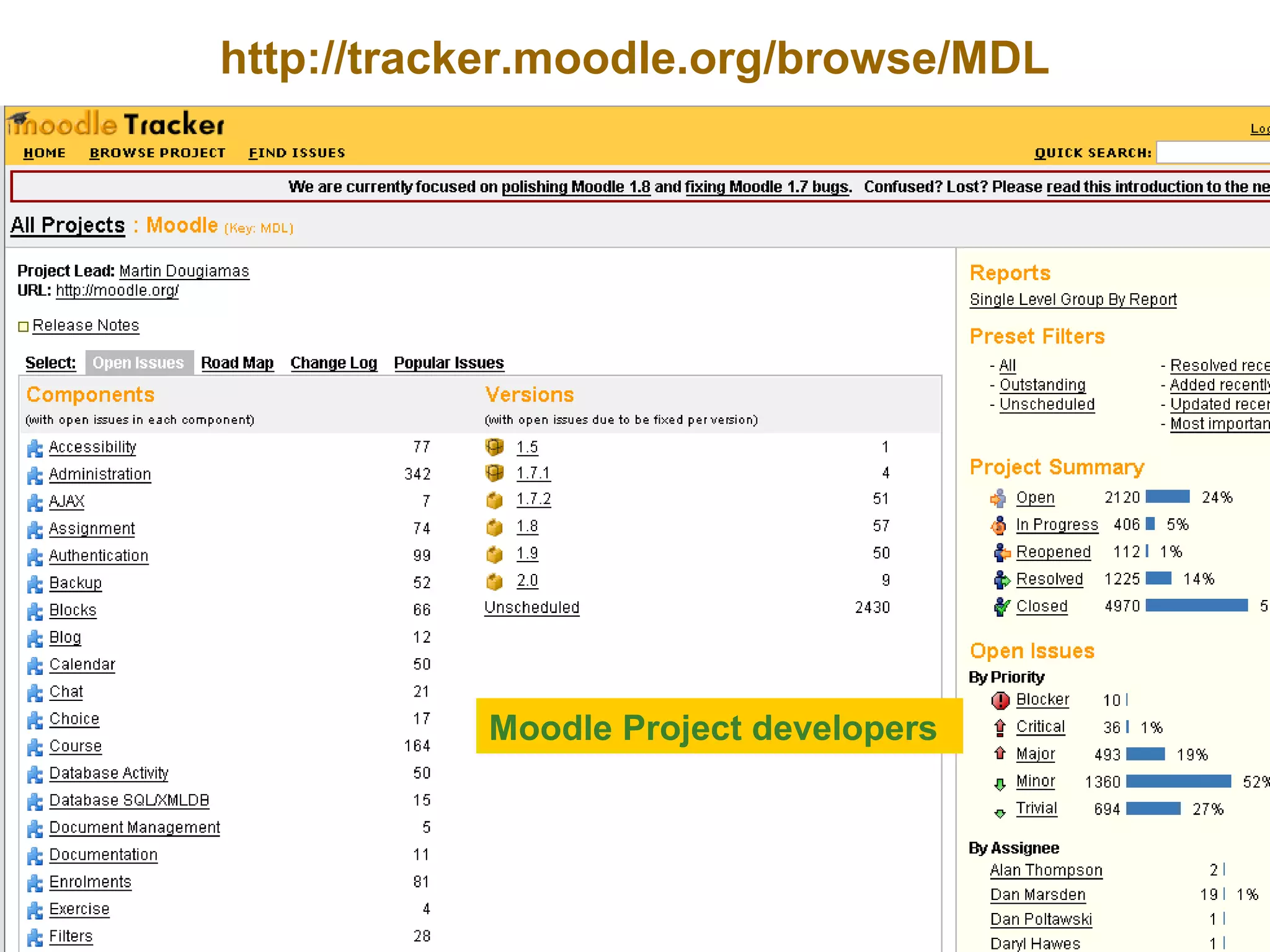Viewport: 1270px width, 952px height.
Task: Switch to the Popular Issues tab
Action: click(449, 363)
